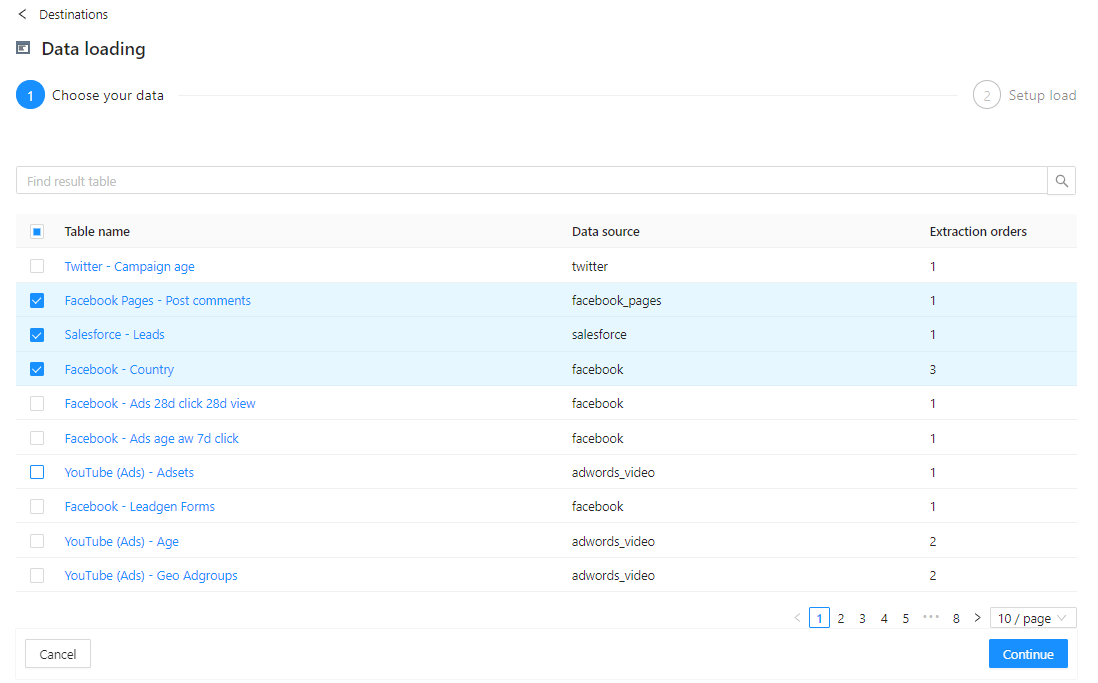Viewport: 1098px width, 683px height.
Task: Open the Twitter - Campaign age link
Action: click(130, 266)
